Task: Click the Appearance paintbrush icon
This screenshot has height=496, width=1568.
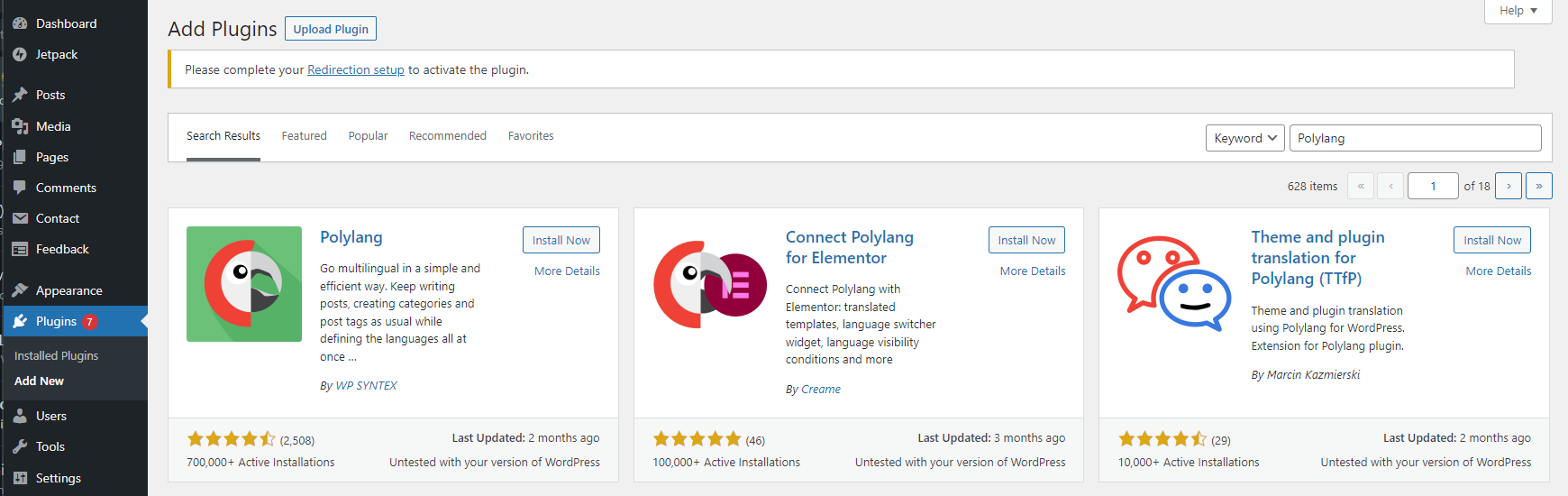Action: 20,290
